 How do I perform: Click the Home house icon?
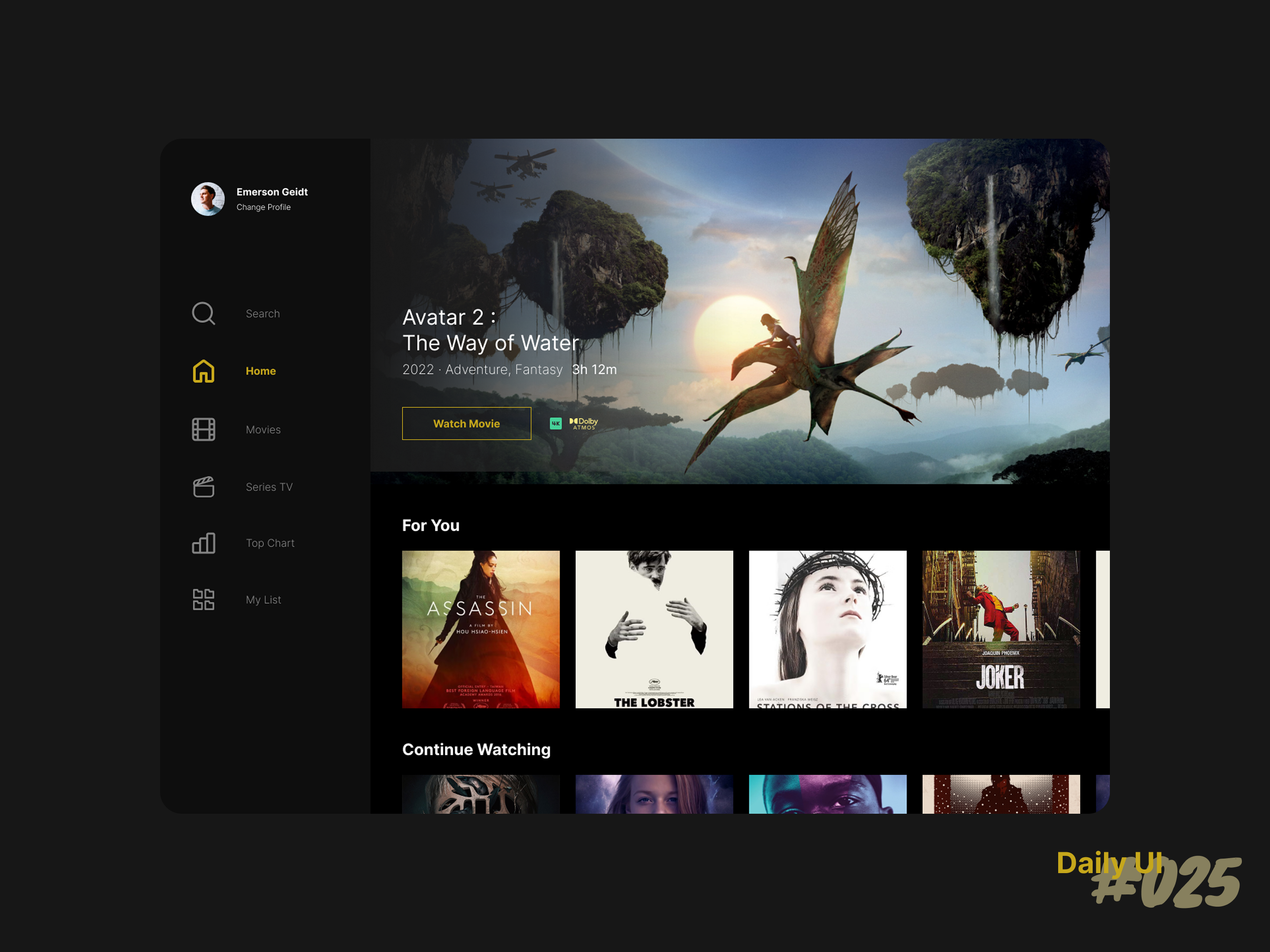click(x=203, y=371)
